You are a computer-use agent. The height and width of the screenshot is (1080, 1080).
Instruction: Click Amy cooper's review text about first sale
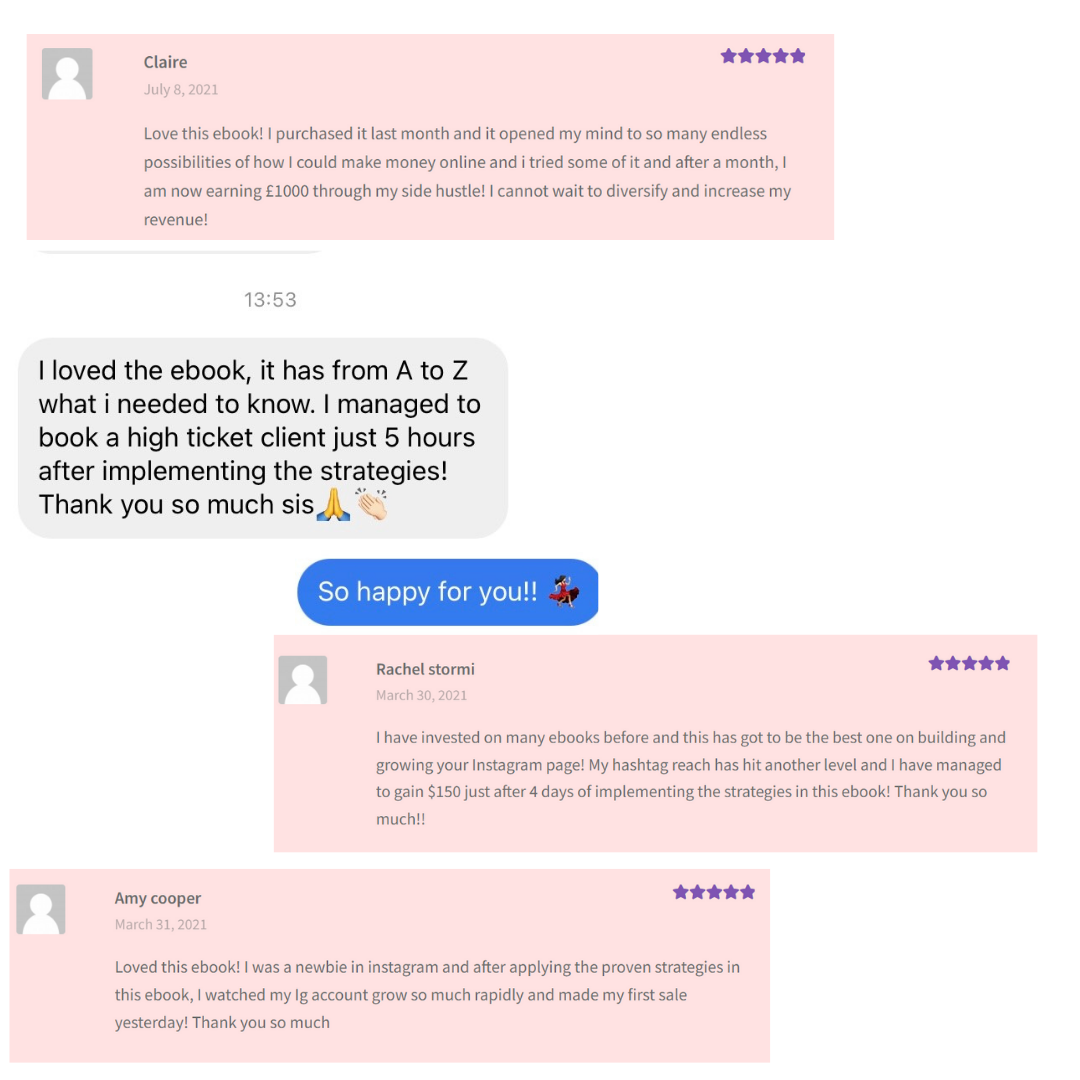(x=427, y=995)
